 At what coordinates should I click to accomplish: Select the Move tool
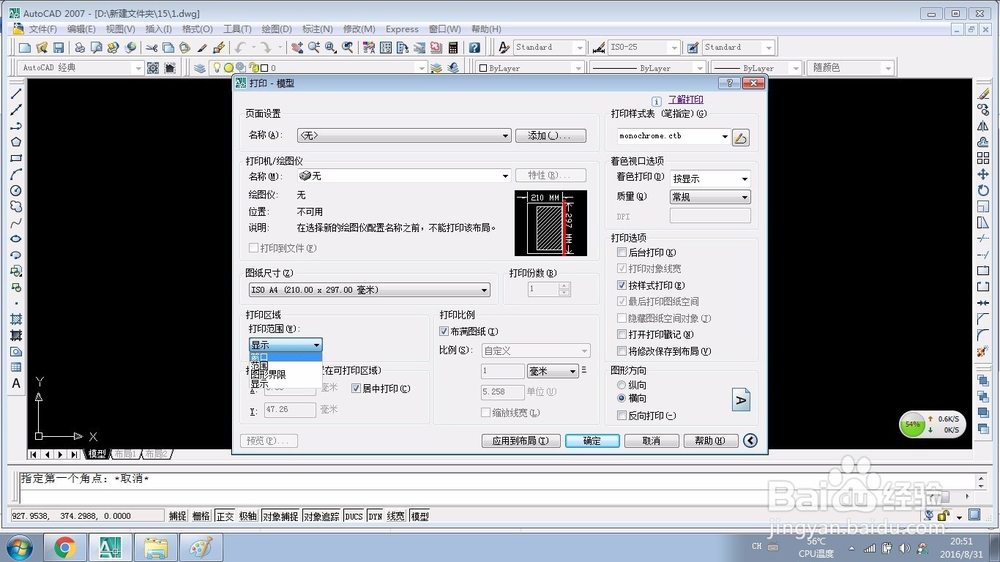(x=983, y=174)
